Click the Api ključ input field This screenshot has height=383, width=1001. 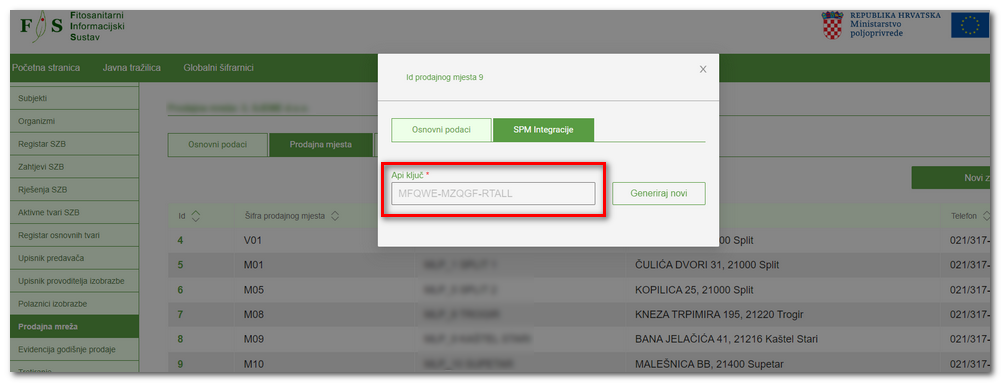coord(493,193)
